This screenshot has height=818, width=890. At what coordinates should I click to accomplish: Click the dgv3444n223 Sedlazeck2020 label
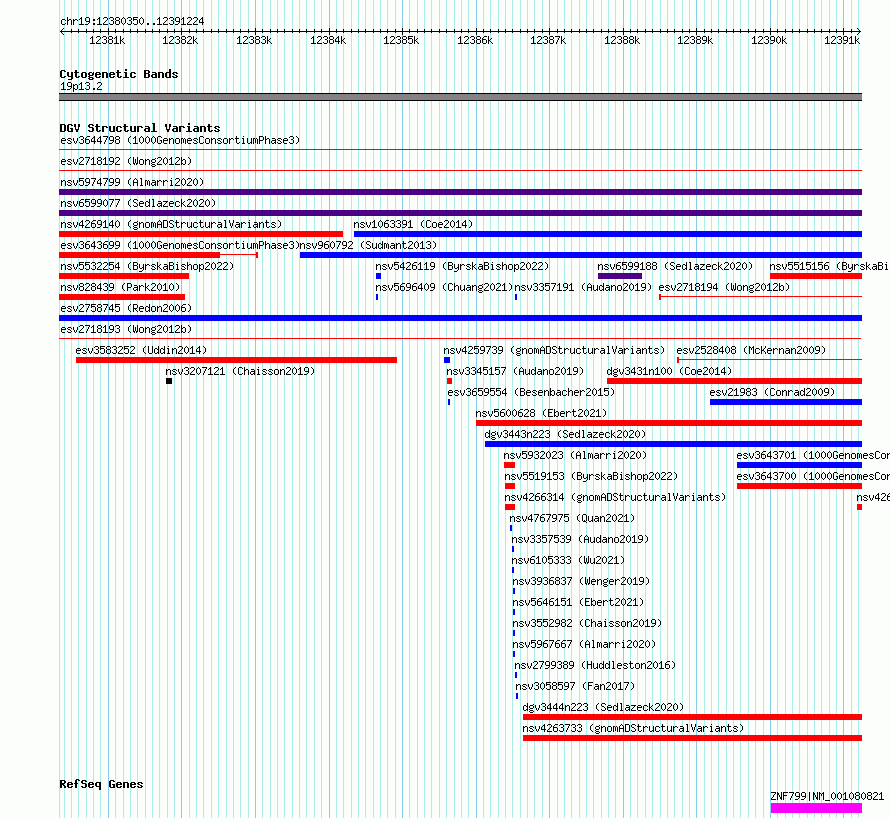[603, 707]
